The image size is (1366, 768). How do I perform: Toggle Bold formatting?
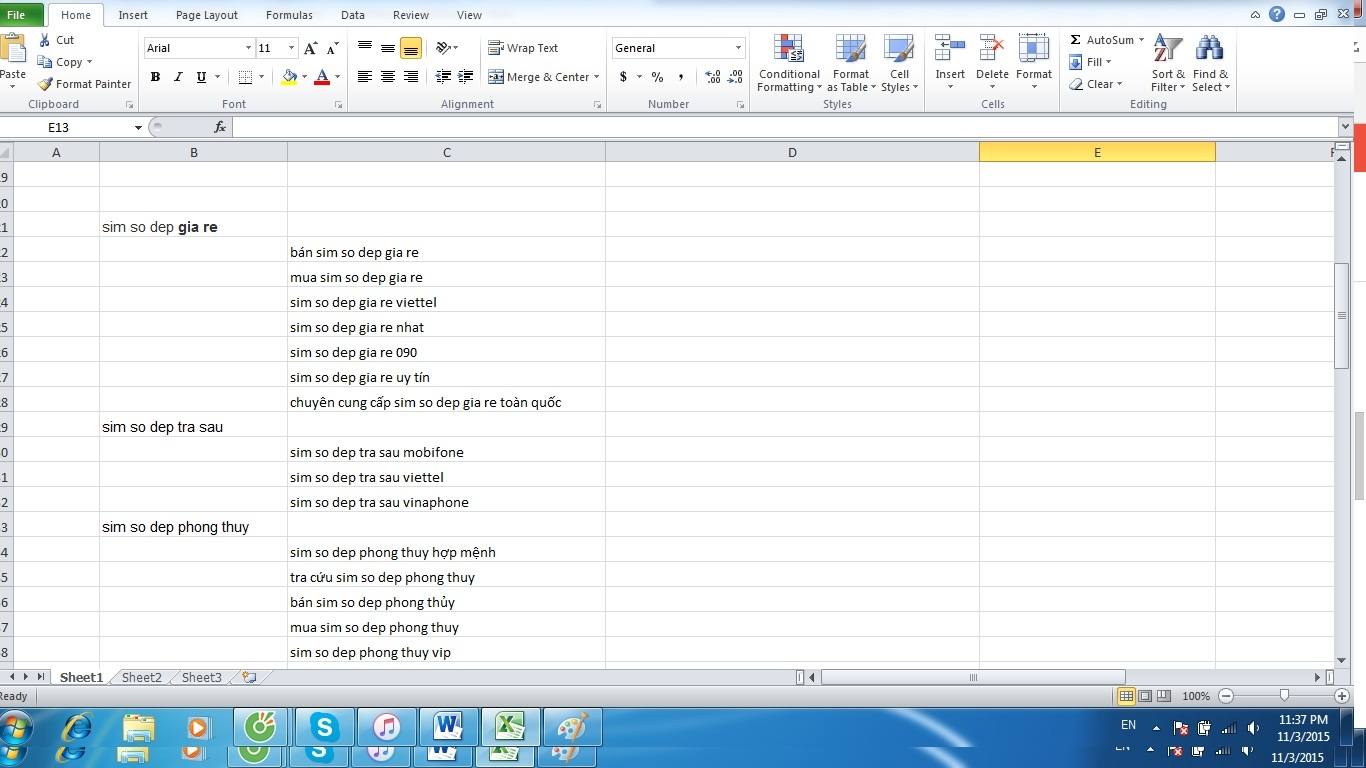[x=155, y=77]
